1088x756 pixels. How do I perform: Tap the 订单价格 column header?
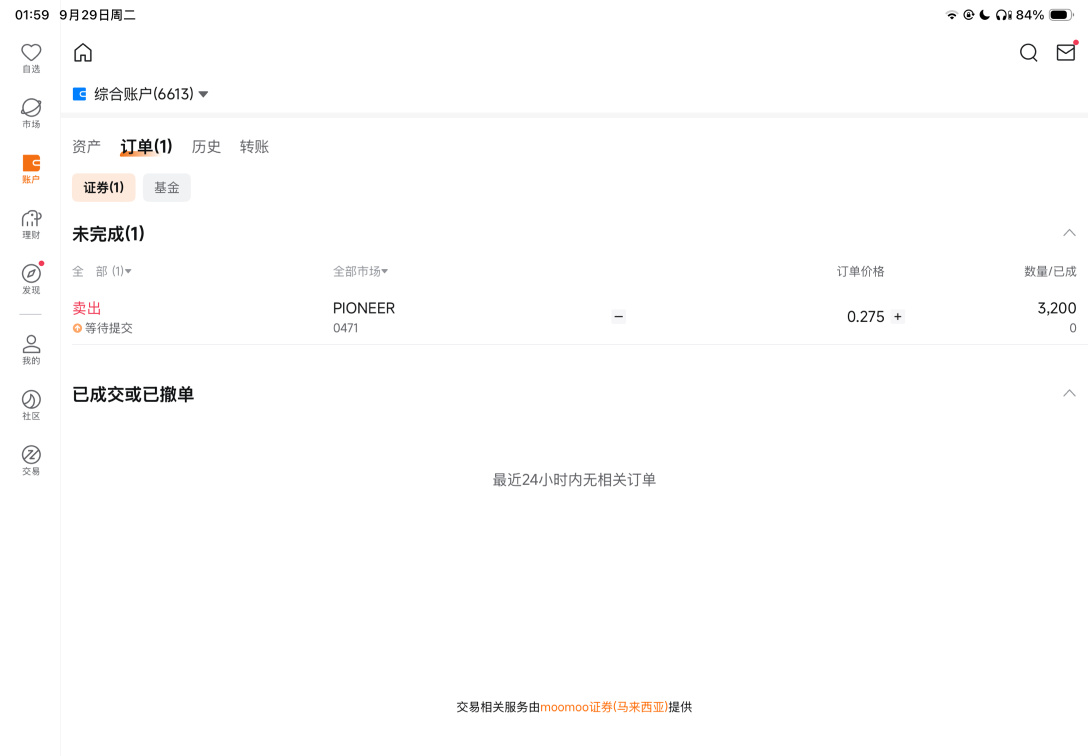point(860,271)
